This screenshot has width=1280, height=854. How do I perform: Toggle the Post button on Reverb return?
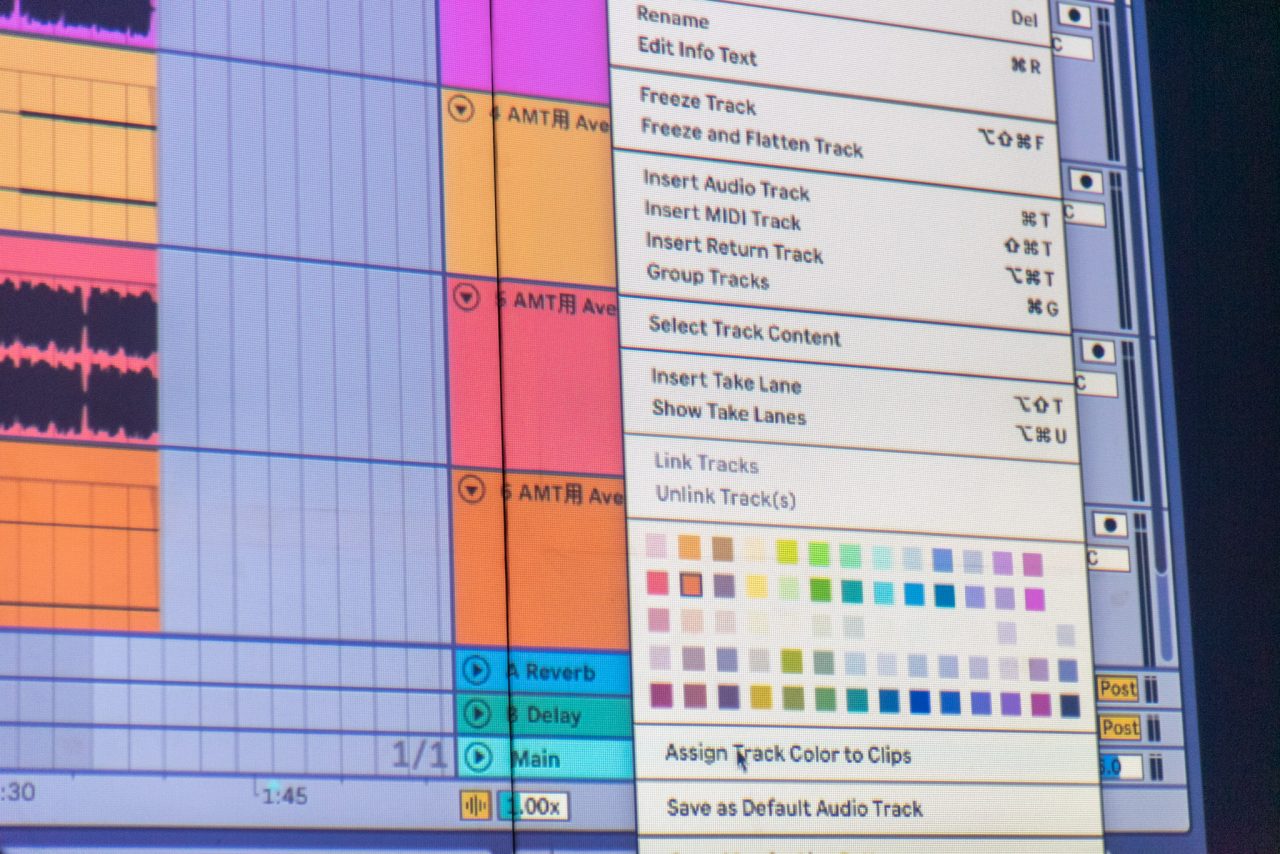click(1117, 688)
